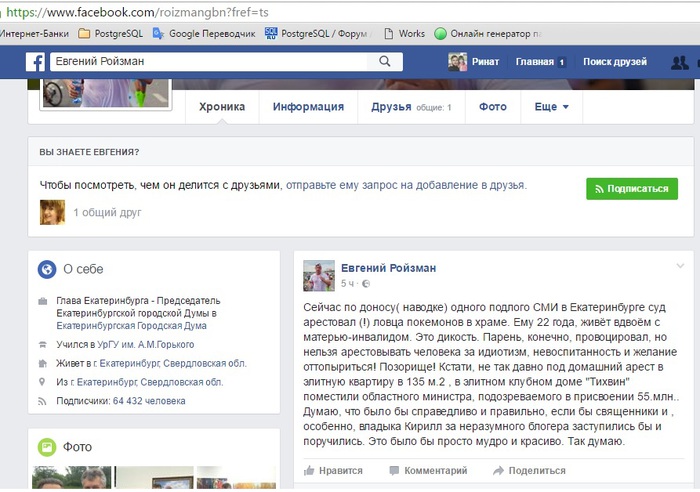The height and width of the screenshot is (492, 700).
Task: Click the education icon beside Учился в
Action: click(x=42, y=345)
